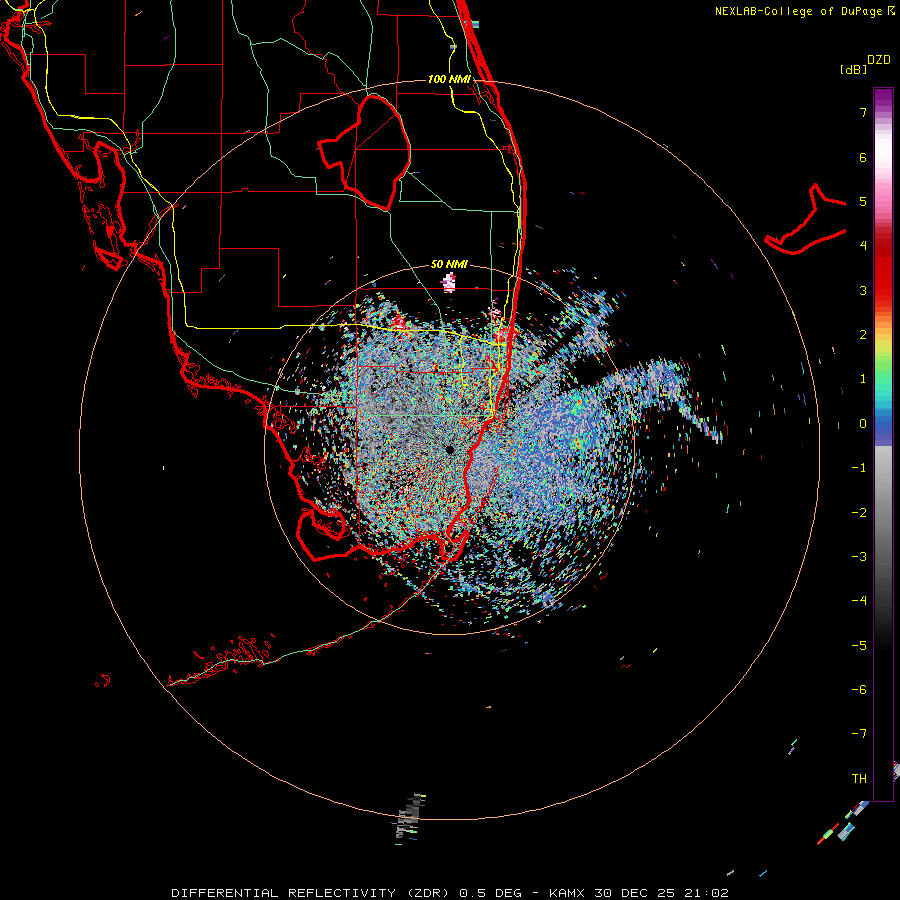Click the -3 value on color scale
This screenshot has width=900, height=900.
click(x=859, y=557)
